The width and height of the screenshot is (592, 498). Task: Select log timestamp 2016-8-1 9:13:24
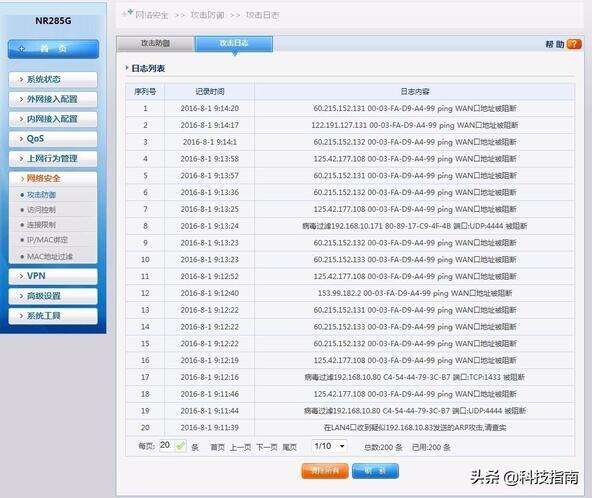(210, 226)
